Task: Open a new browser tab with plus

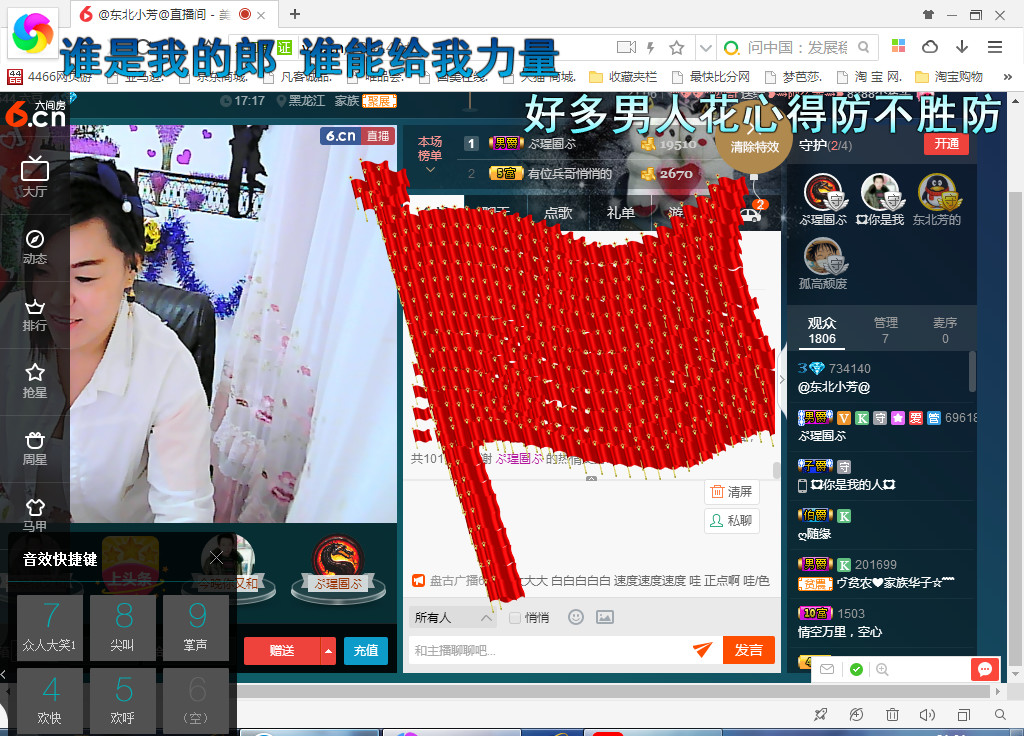Action: 295,14
